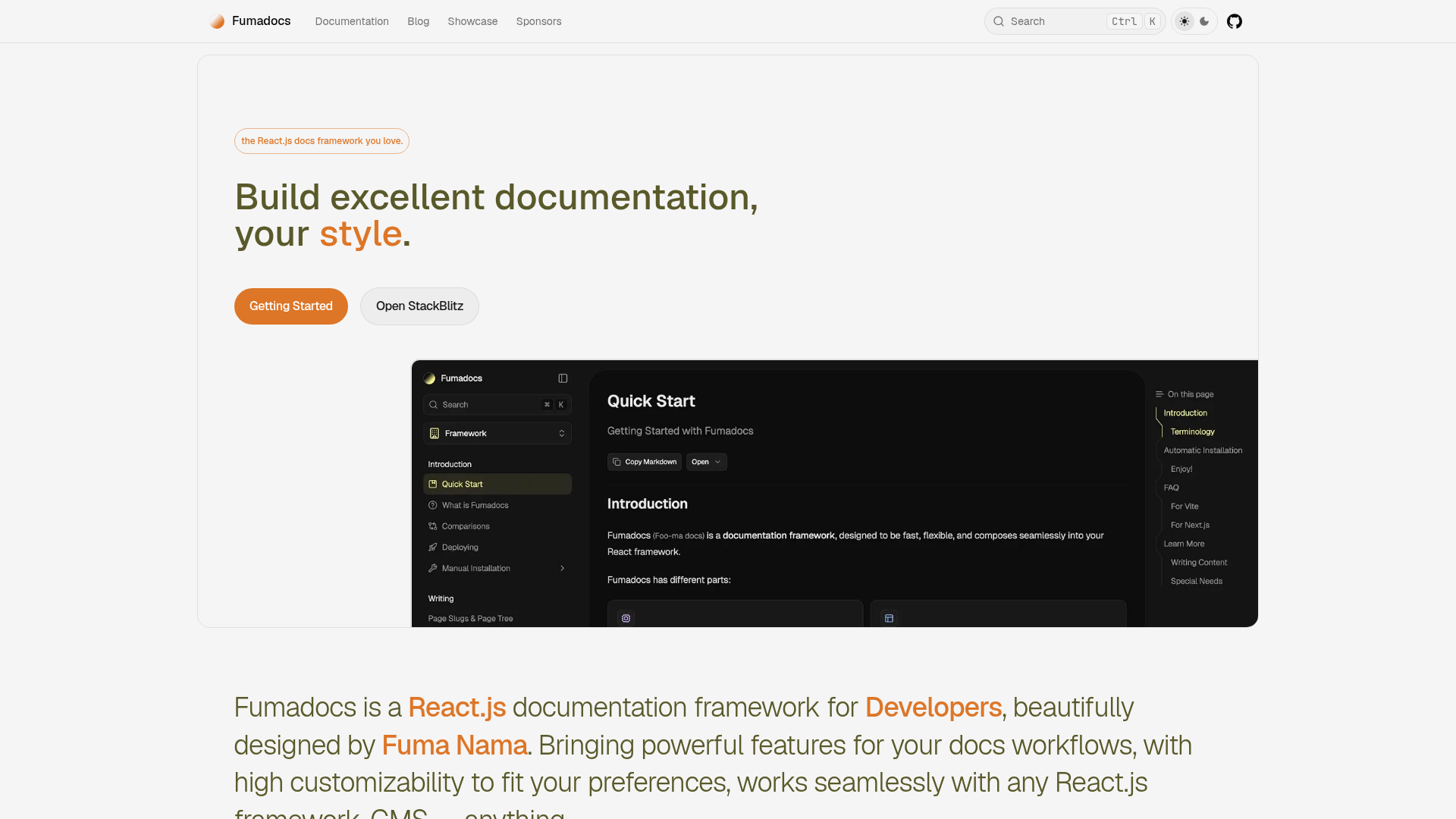Open the Framework dropdown selector

click(497, 434)
